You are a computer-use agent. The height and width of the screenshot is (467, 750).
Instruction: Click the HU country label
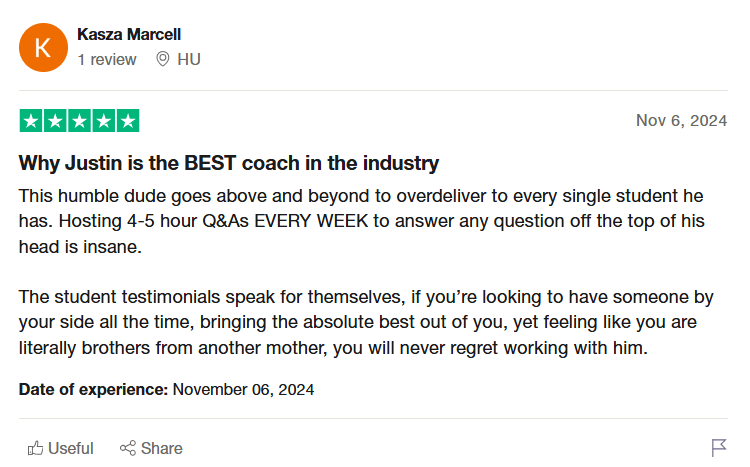coord(189,59)
